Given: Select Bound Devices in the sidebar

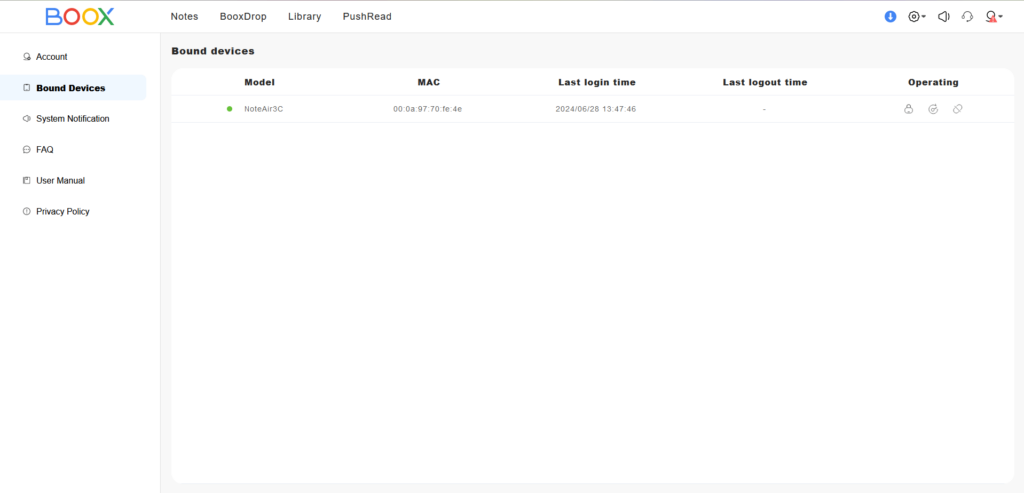Looking at the screenshot, I should 70,88.
